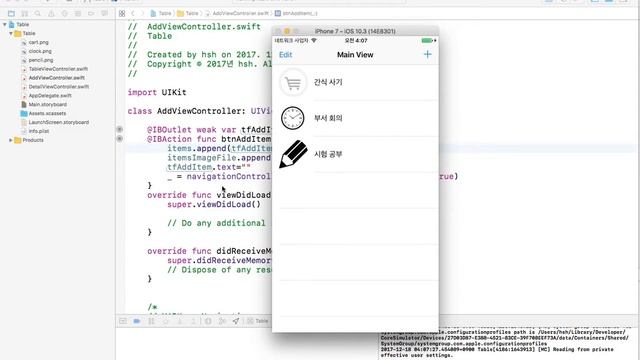Screen dimensions: 640x360
Task: Click the iPhone 7 simulator title bar
Action: point(355,31)
